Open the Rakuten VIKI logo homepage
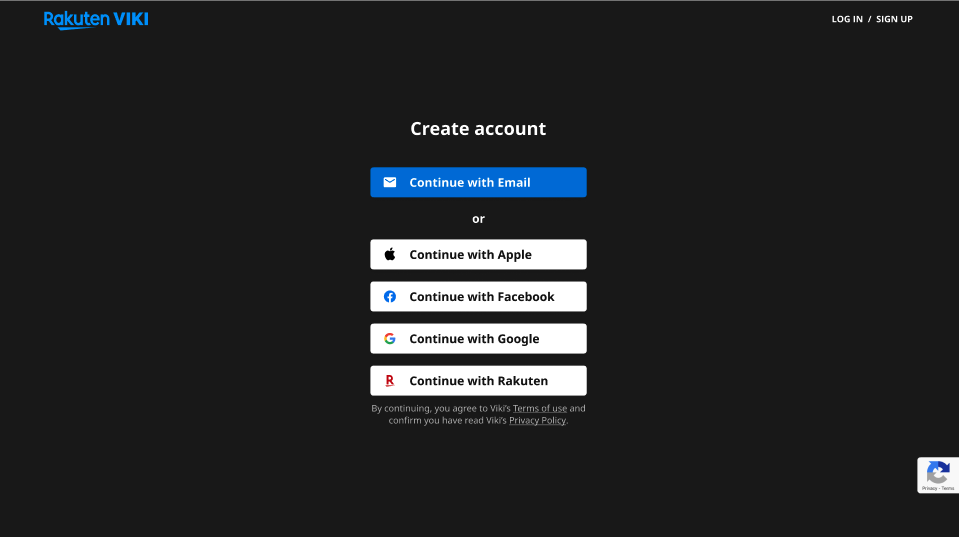Image resolution: width=959 pixels, height=537 pixels. 96,20
